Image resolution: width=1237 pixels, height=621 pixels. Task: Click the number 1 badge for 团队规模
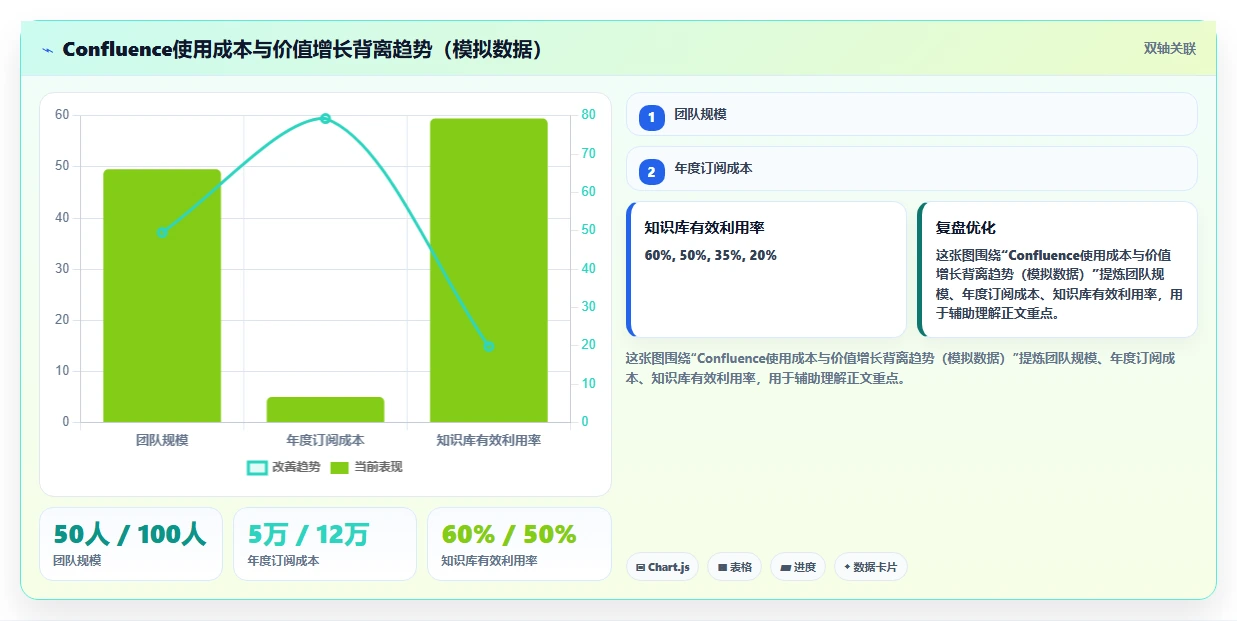coord(651,117)
